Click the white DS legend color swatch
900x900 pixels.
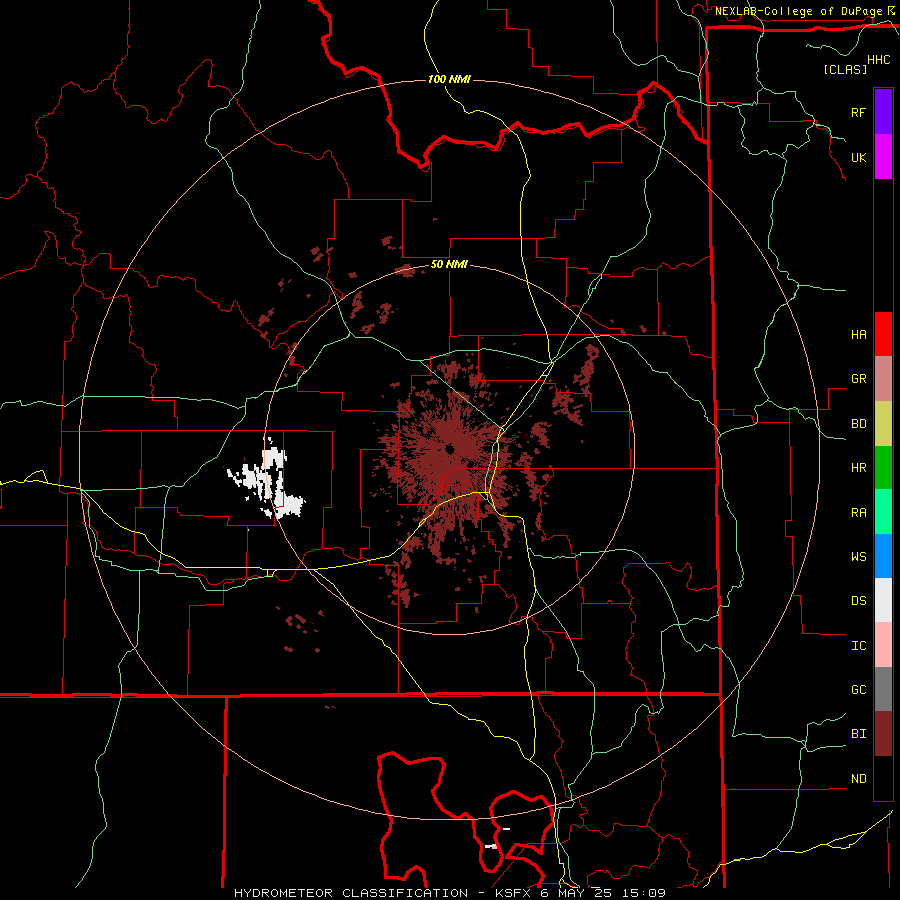883,600
